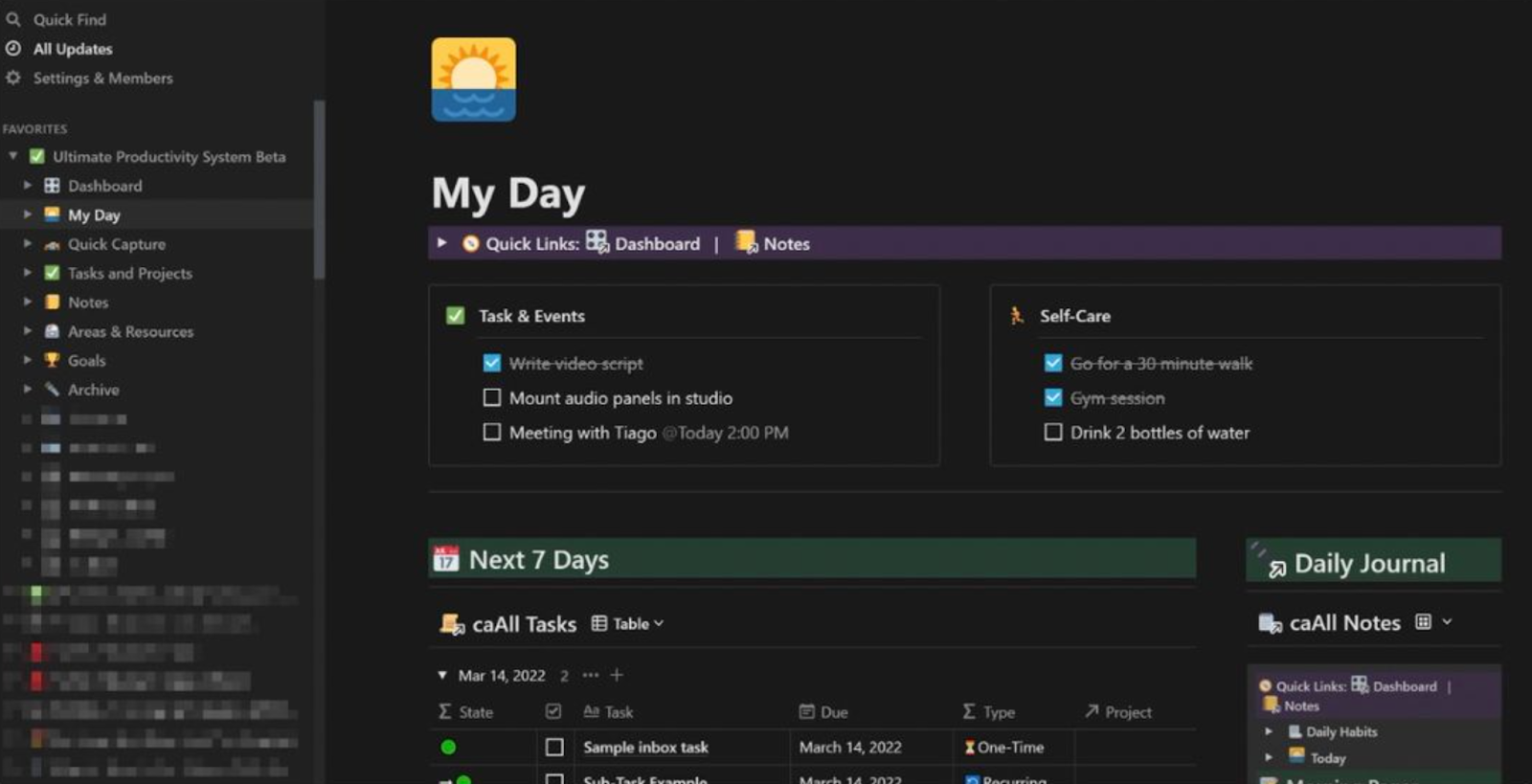The width and height of the screenshot is (1532, 784).
Task: Expand the Quick Links toggle in purple bar
Action: pyautogui.click(x=442, y=243)
